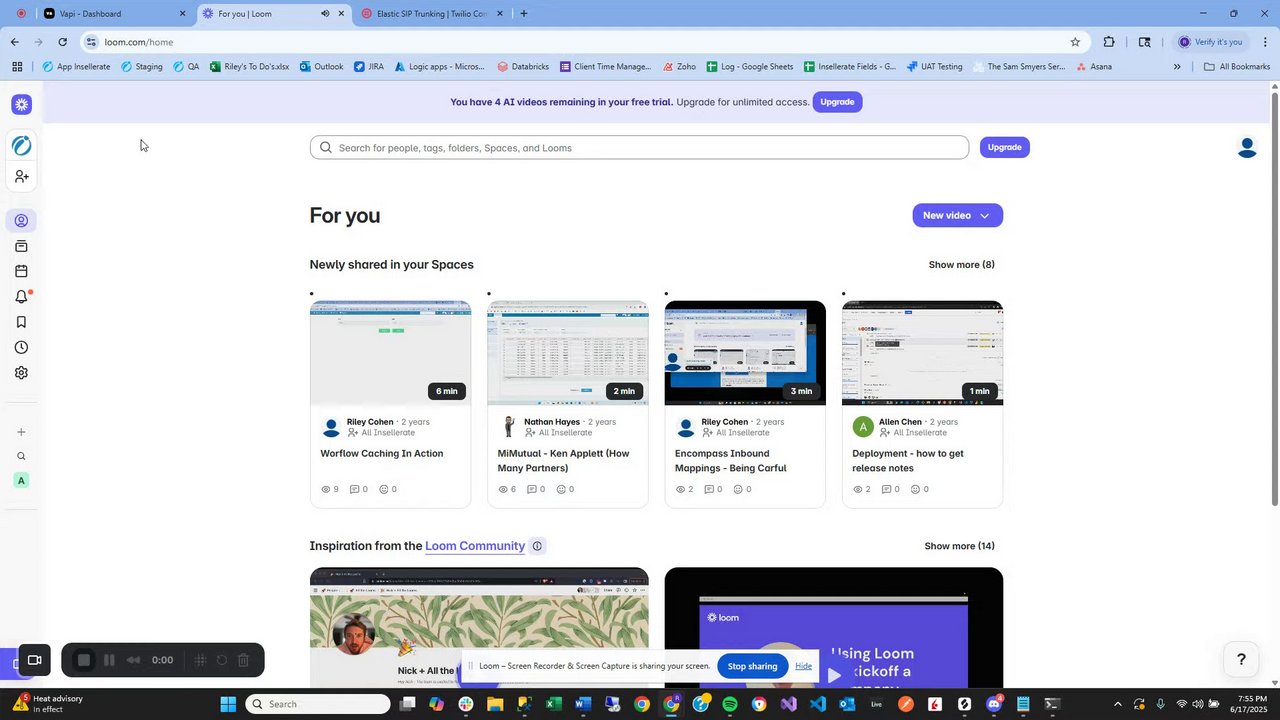
Task: Open the MiMutual - Ken Applett video thumbnail
Action: point(567,353)
